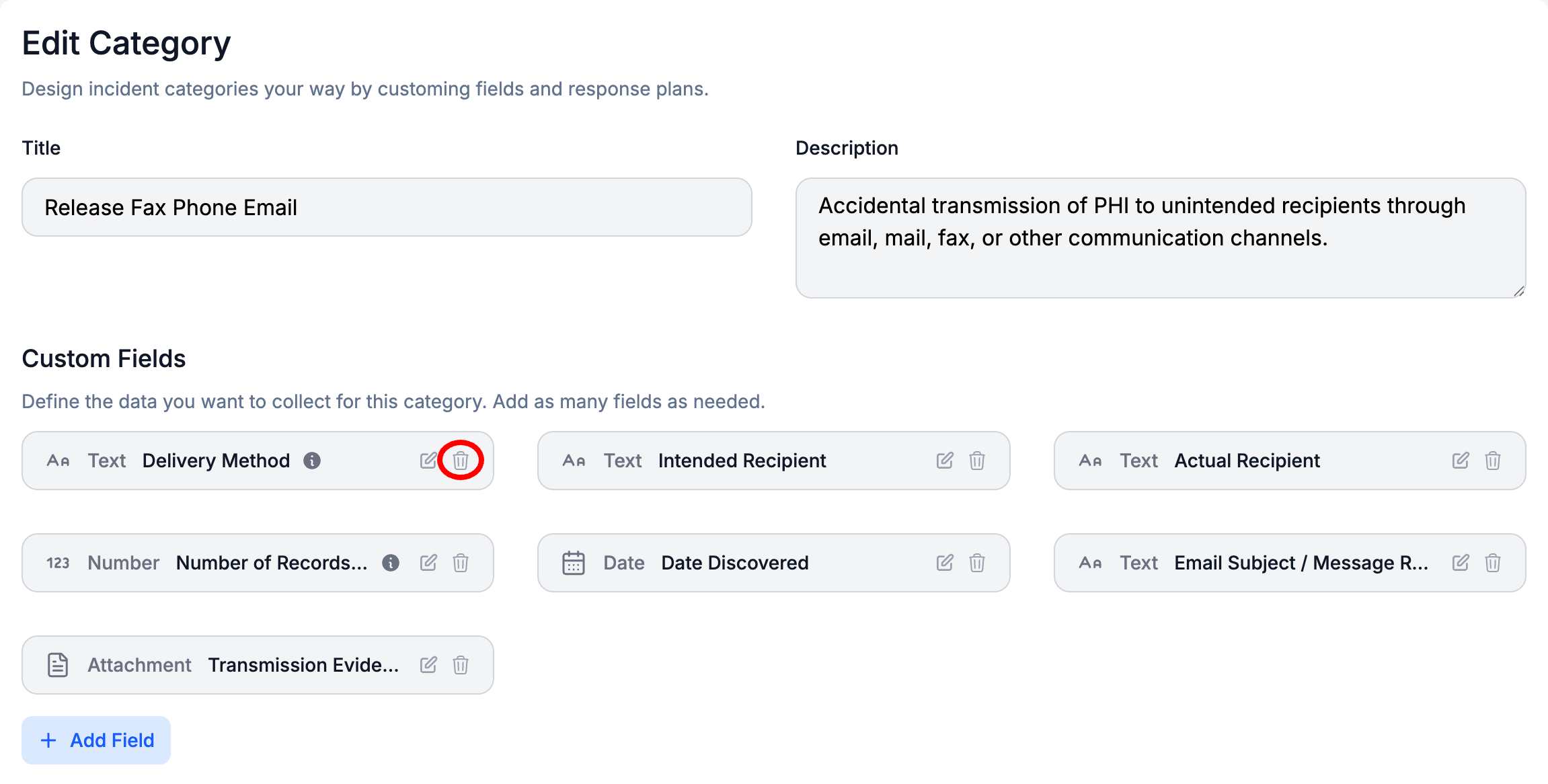
Task: Edit the Actual Recipient field
Action: 1461,461
